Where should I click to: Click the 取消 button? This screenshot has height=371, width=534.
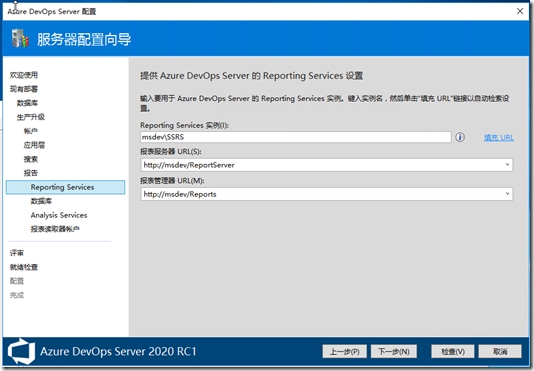pyautogui.click(x=500, y=352)
